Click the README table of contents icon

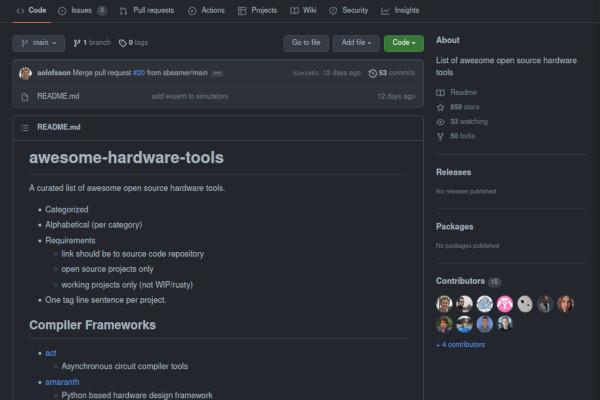point(25,127)
